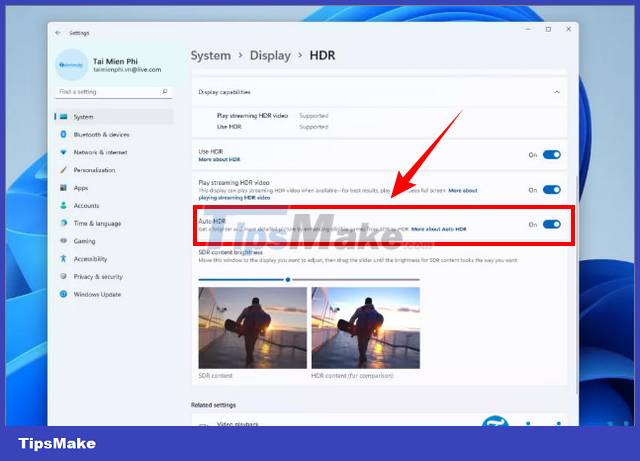640x461 pixels.
Task: Click the SDR content brightness slider handle
Action: [288, 280]
